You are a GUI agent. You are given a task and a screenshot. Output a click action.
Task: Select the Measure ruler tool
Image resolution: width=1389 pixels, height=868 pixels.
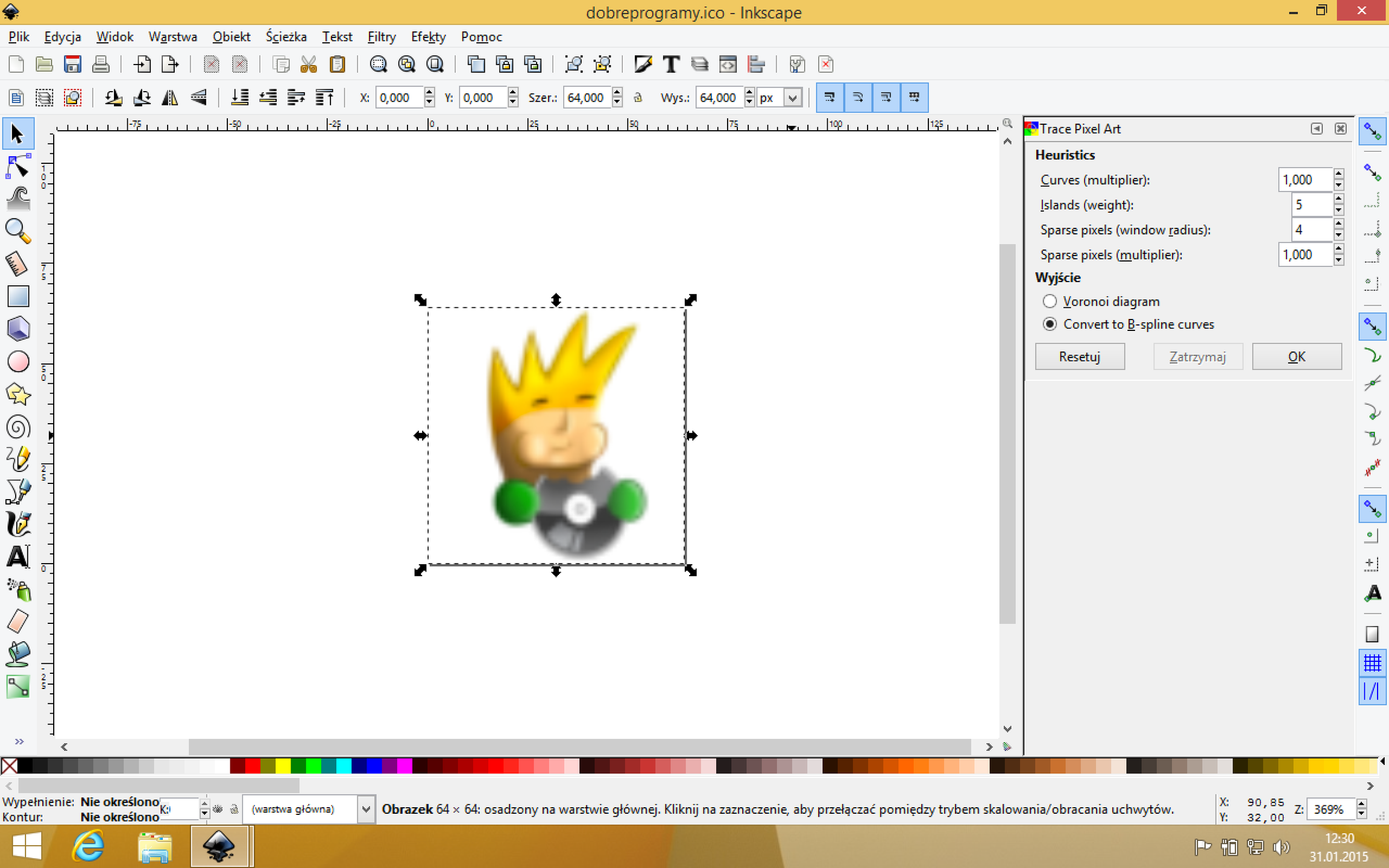click(x=18, y=263)
